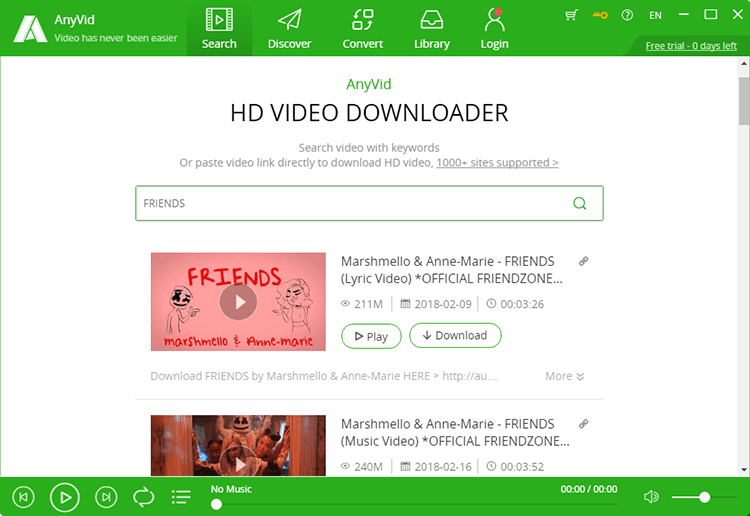Open the FRIENDS Music Video thumbnail

[238, 445]
